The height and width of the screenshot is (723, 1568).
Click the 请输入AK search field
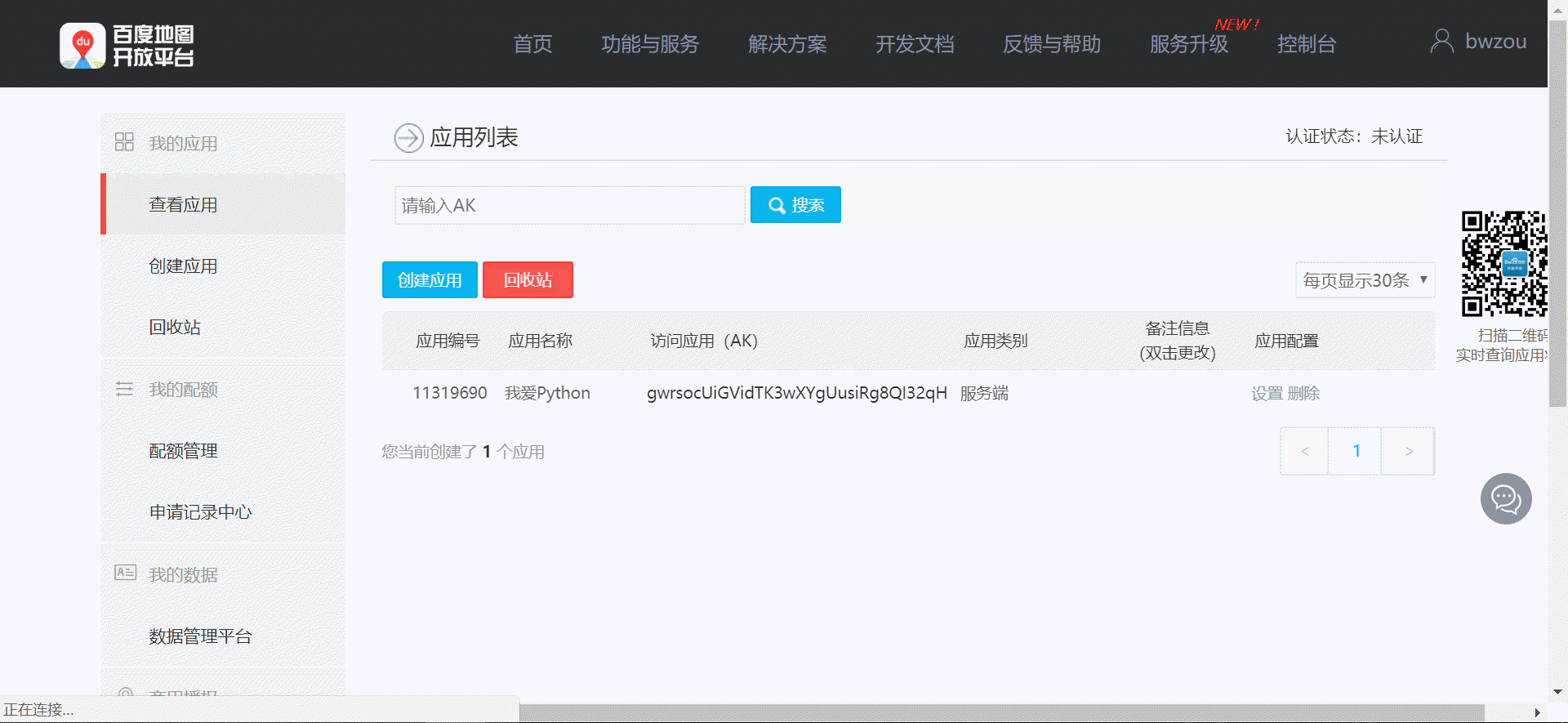(569, 205)
